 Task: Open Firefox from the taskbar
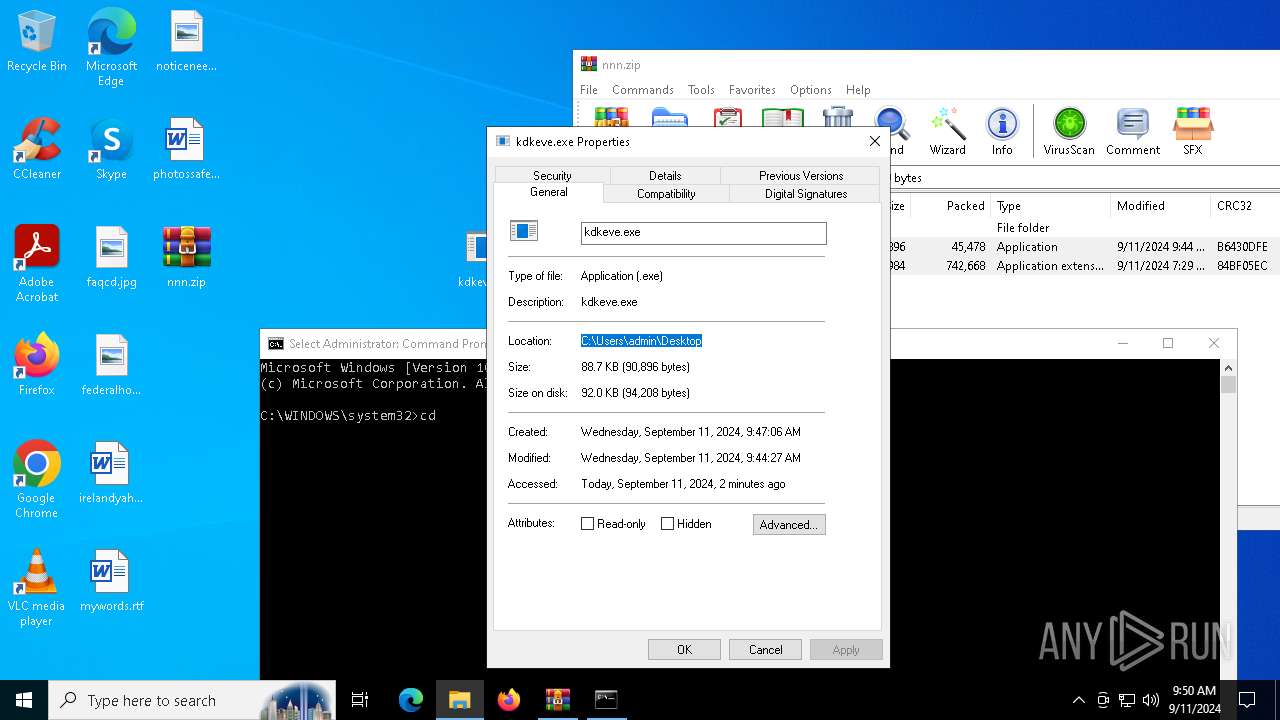509,700
